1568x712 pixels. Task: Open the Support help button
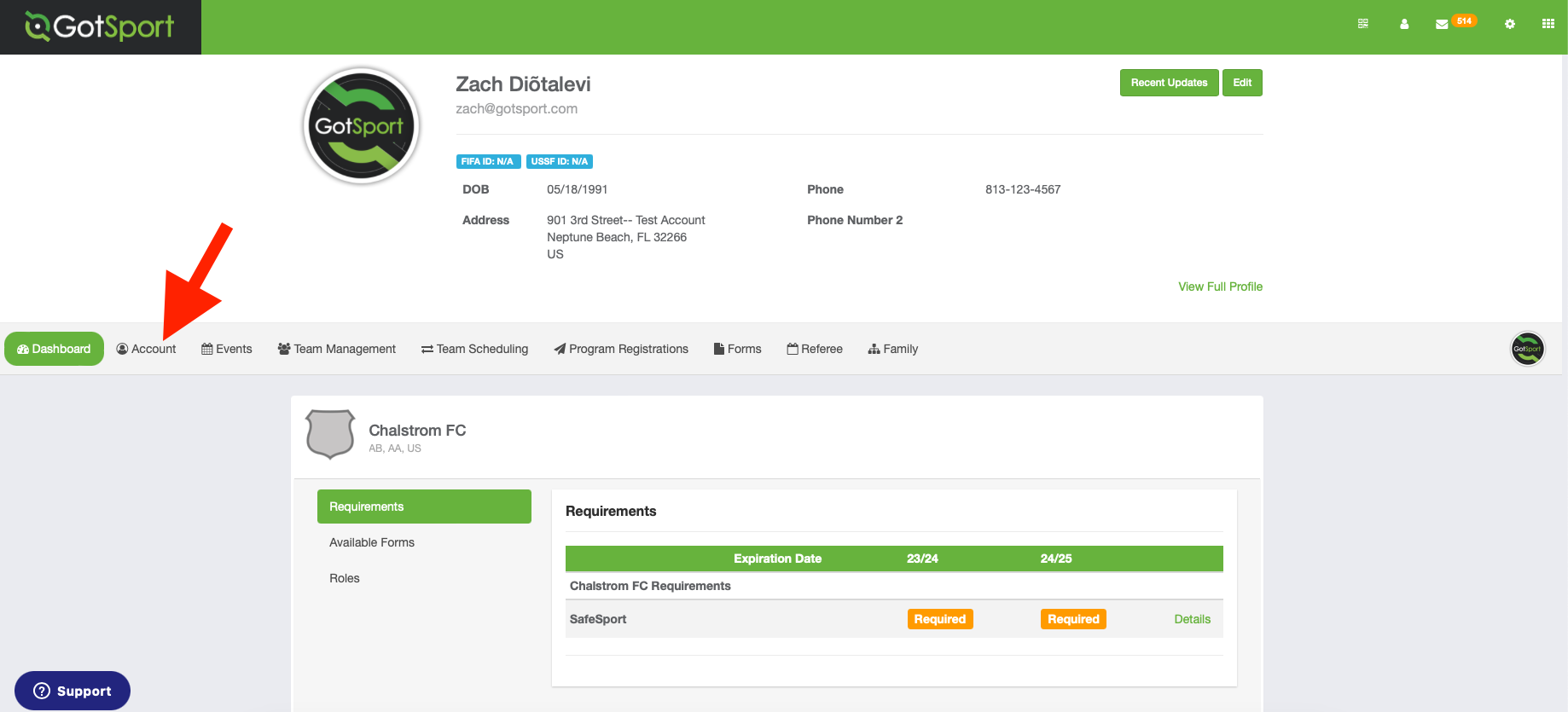tap(73, 691)
